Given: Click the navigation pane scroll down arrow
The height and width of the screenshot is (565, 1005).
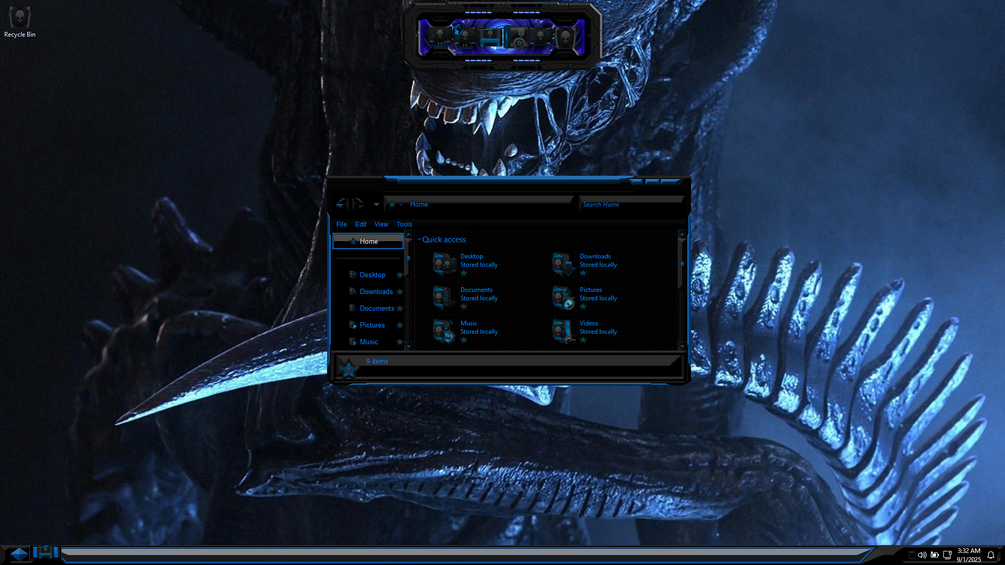Looking at the screenshot, I should pyautogui.click(x=408, y=346).
